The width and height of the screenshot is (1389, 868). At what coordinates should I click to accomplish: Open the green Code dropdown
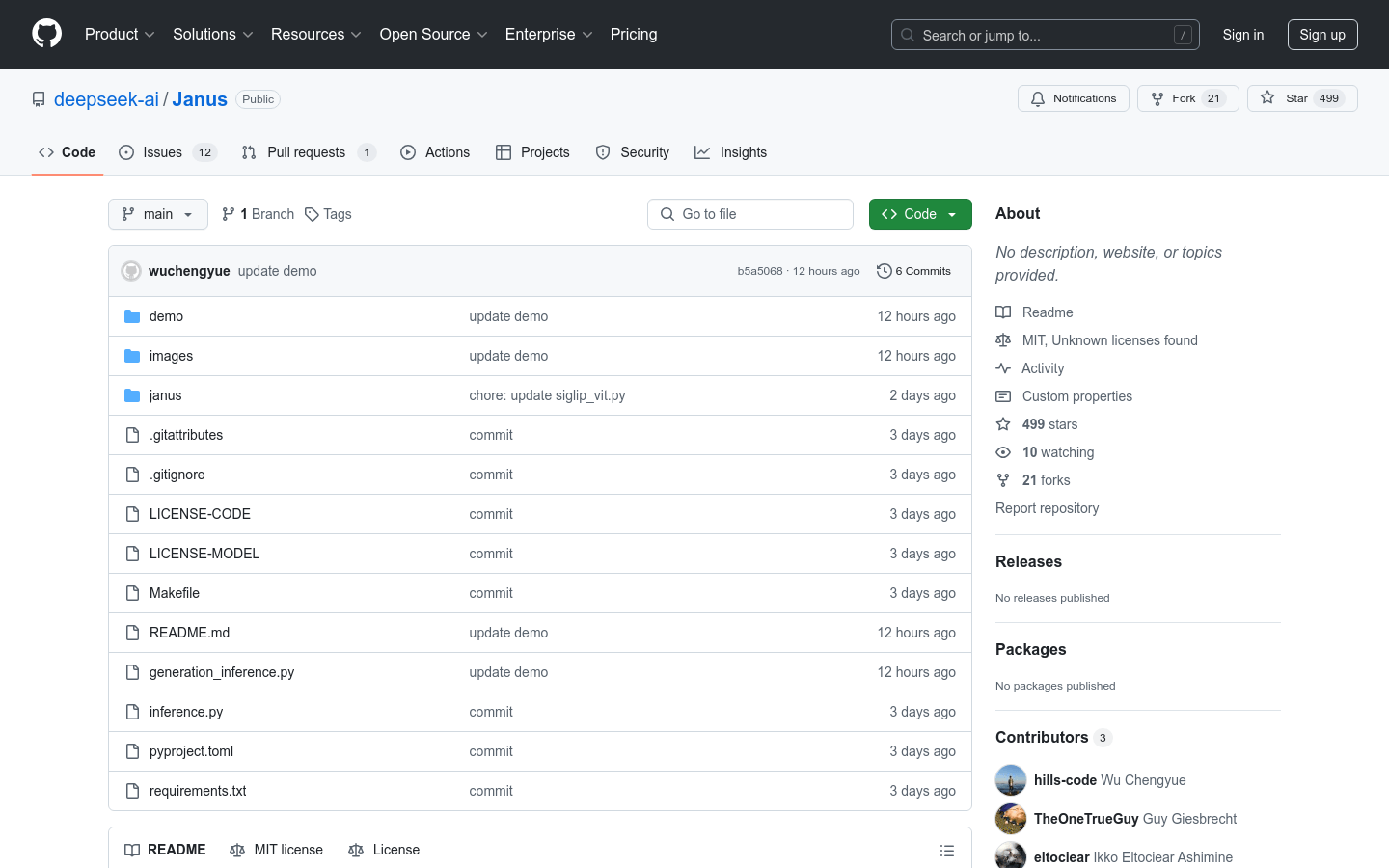coord(919,214)
